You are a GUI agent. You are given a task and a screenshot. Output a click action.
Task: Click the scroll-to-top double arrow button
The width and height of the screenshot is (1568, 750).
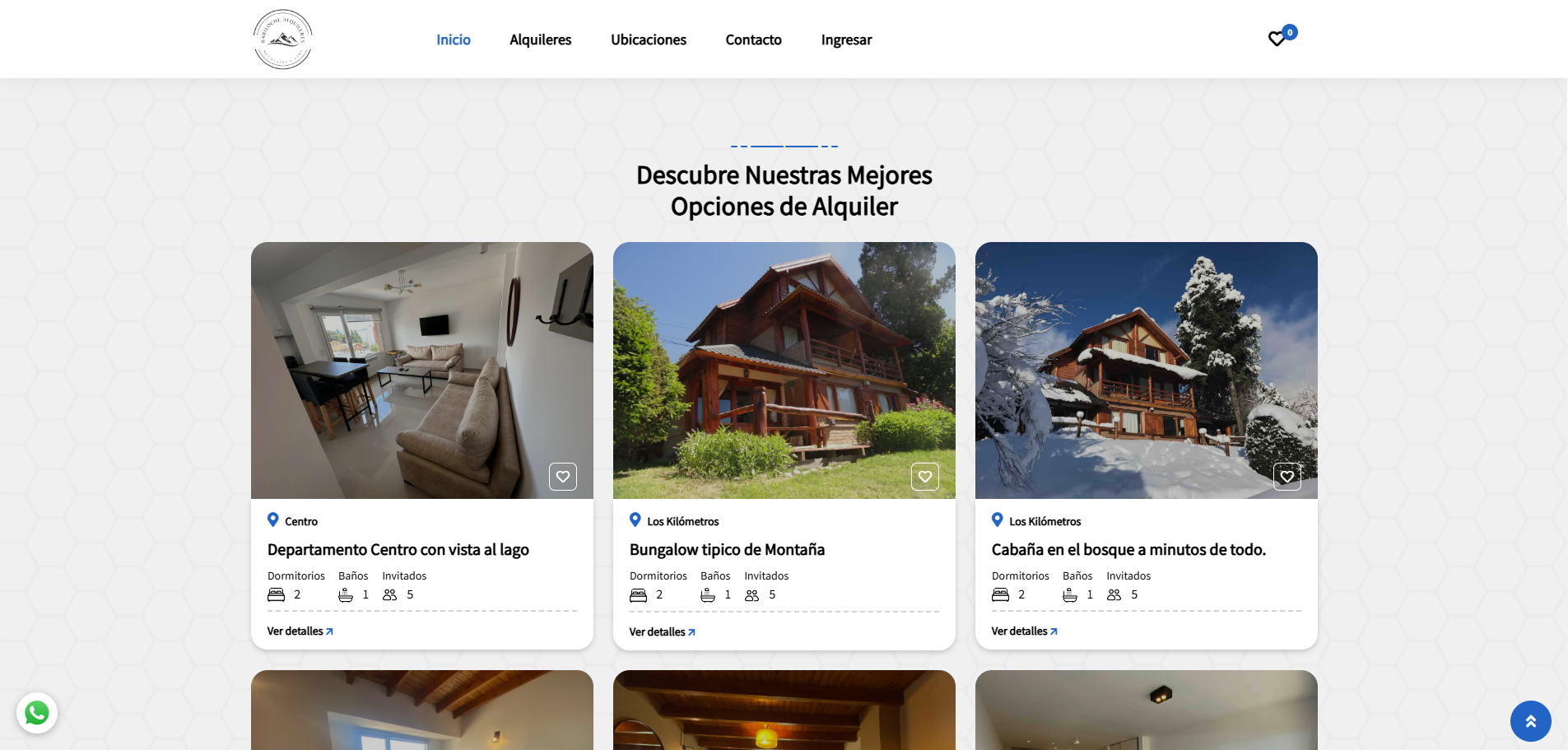click(1530, 721)
